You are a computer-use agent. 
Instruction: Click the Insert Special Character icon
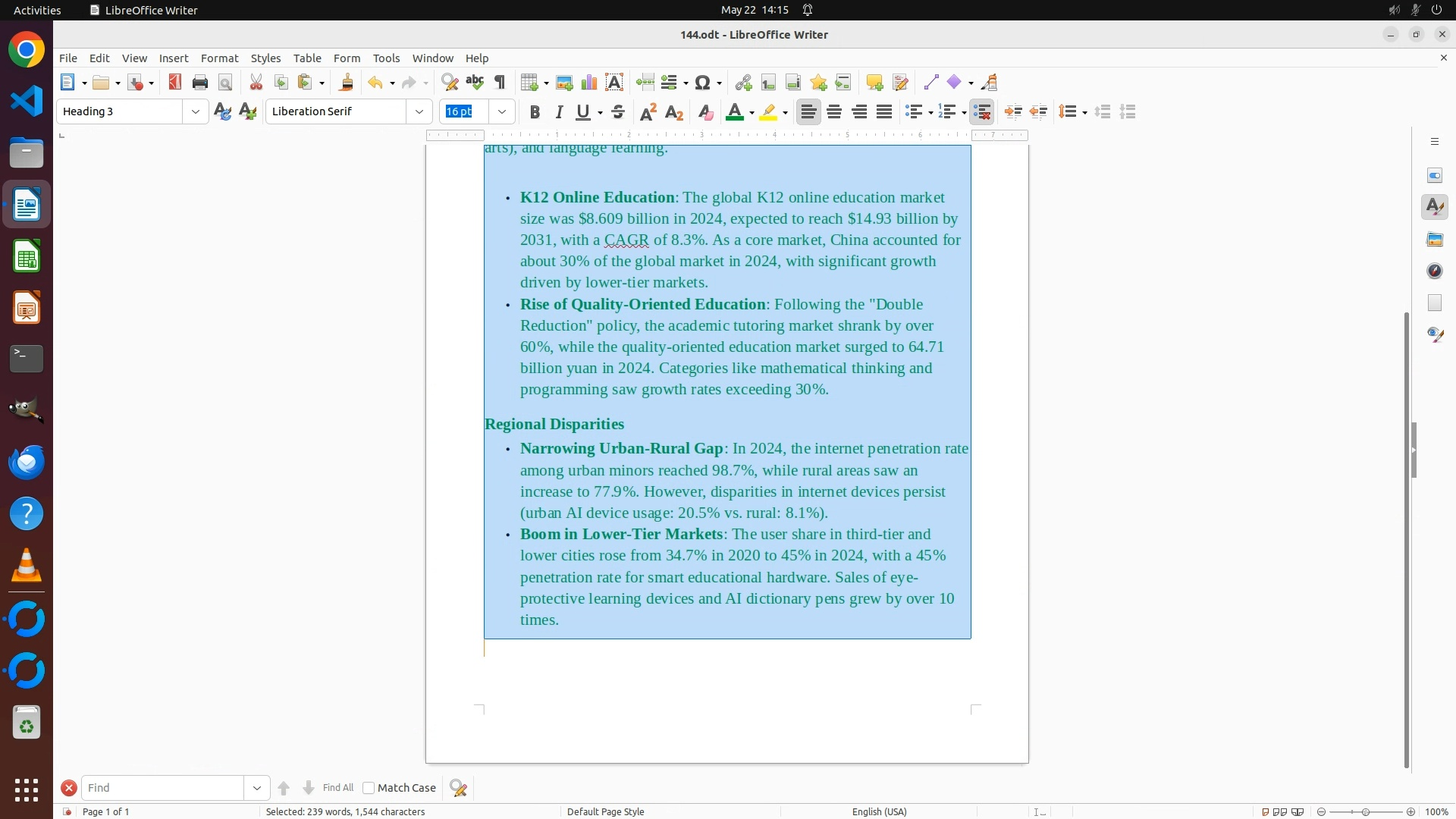(x=703, y=83)
